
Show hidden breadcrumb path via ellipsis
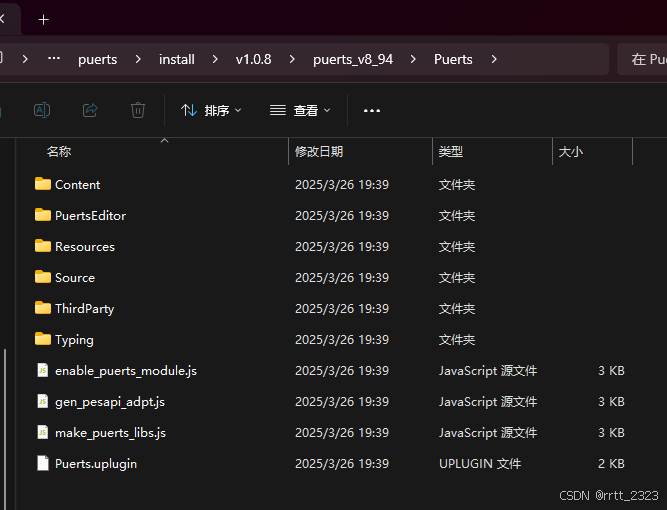click(54, 59)
